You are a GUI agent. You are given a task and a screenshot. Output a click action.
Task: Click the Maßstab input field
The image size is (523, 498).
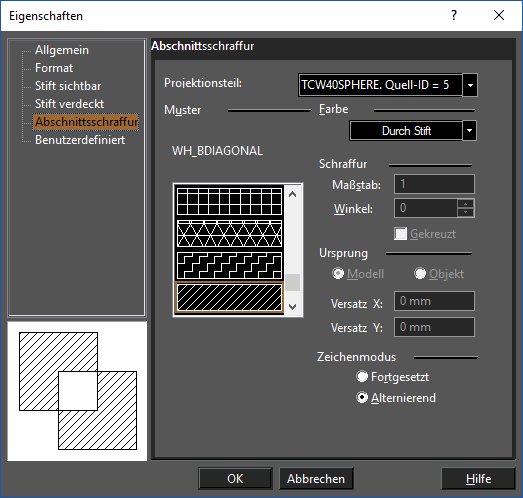pos(434,184)
